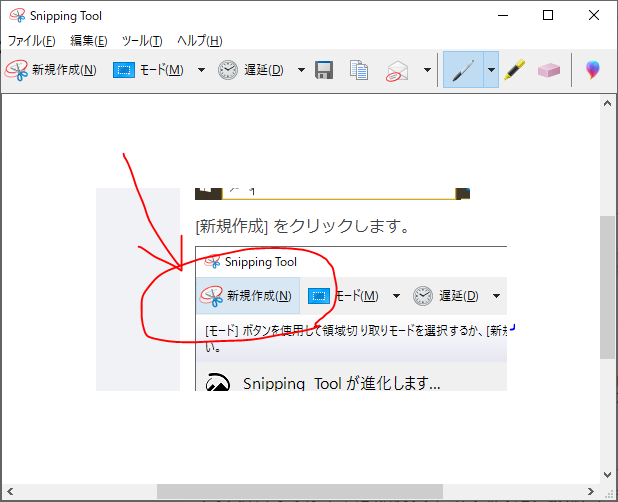The width and height of the screenshot is (618, 502).
Task: Click the text [新規作成] をクリックします。 in the snip
Action: click(302, 226)
